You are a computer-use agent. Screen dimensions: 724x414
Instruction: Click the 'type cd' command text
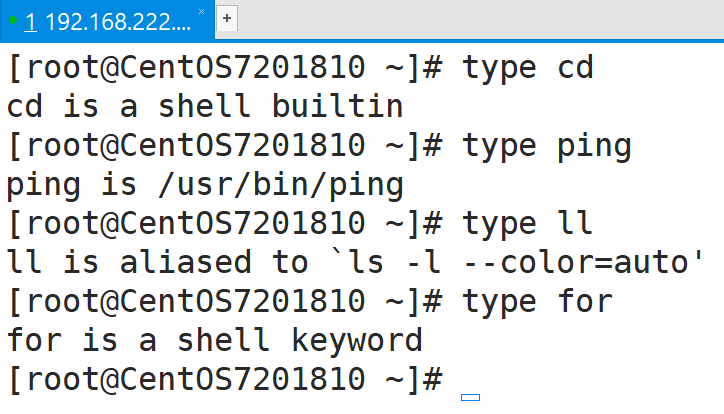click(527, 68)
